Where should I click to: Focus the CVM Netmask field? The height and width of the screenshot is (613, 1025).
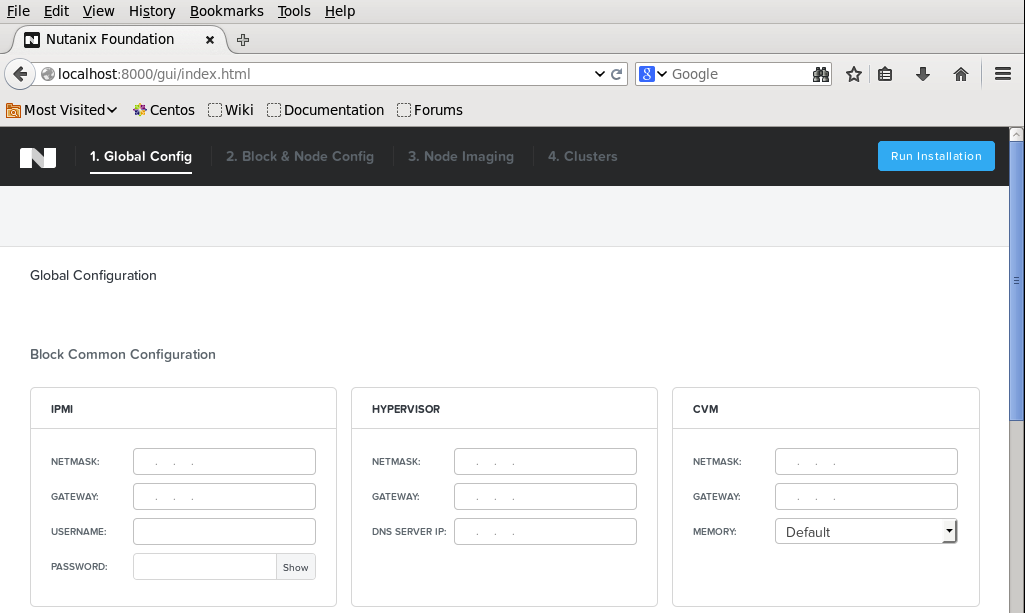pyautogui.click(x=866, y=461)
